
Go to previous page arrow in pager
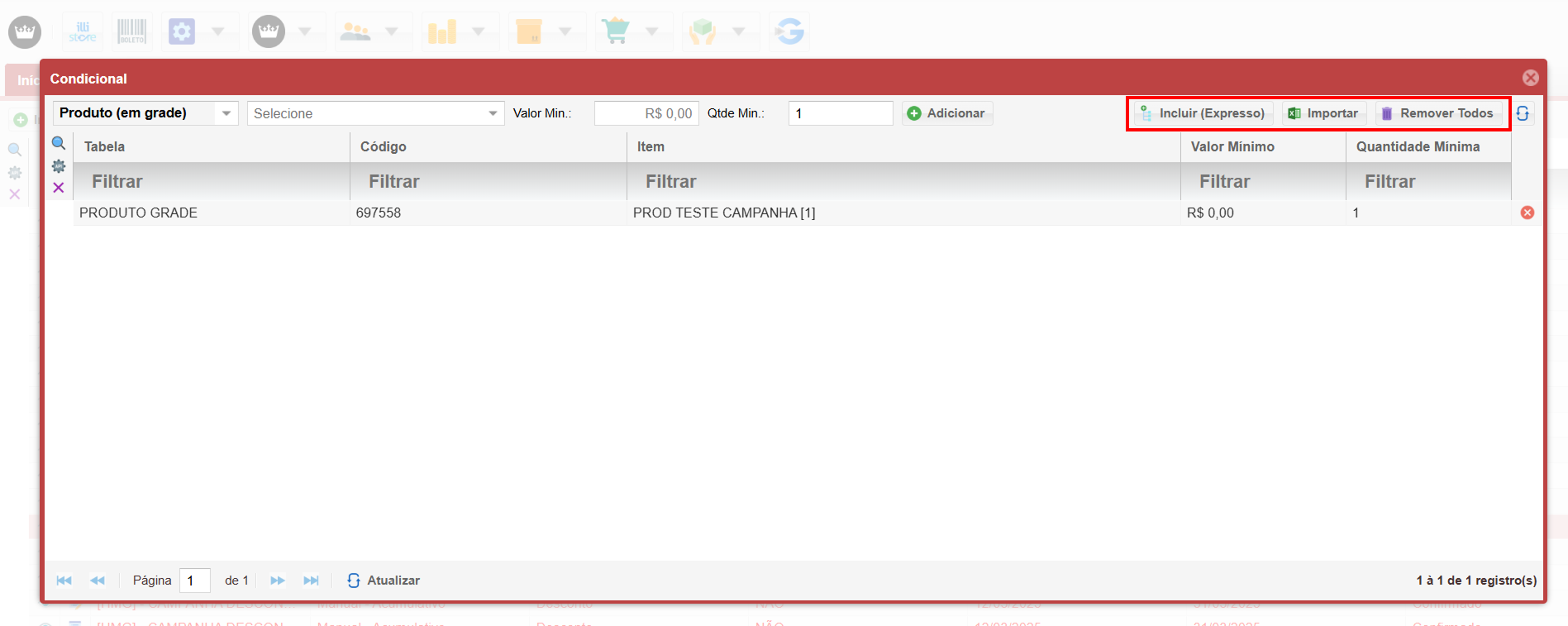pos(98,581)
